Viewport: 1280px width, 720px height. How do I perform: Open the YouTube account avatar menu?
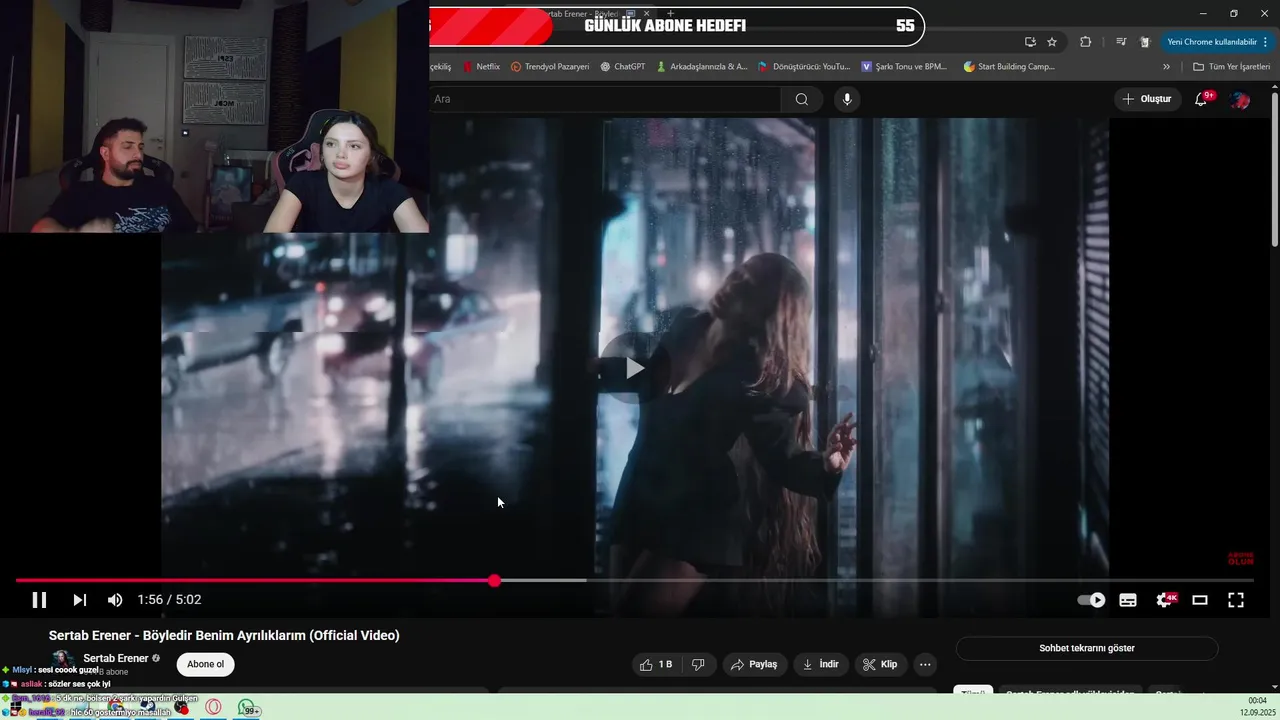coord(1240,99)
